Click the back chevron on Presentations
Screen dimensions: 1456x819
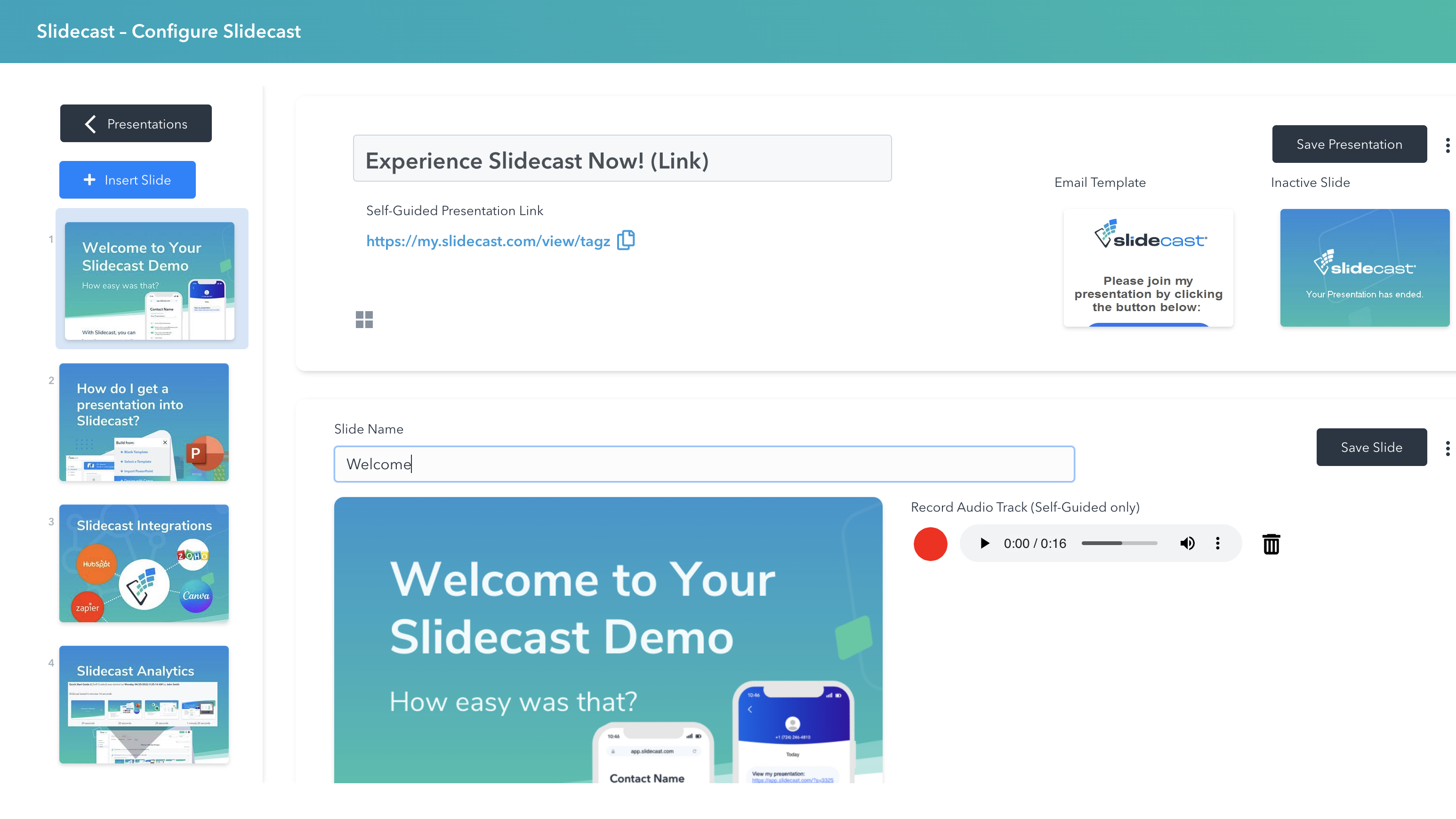[90, 124]
